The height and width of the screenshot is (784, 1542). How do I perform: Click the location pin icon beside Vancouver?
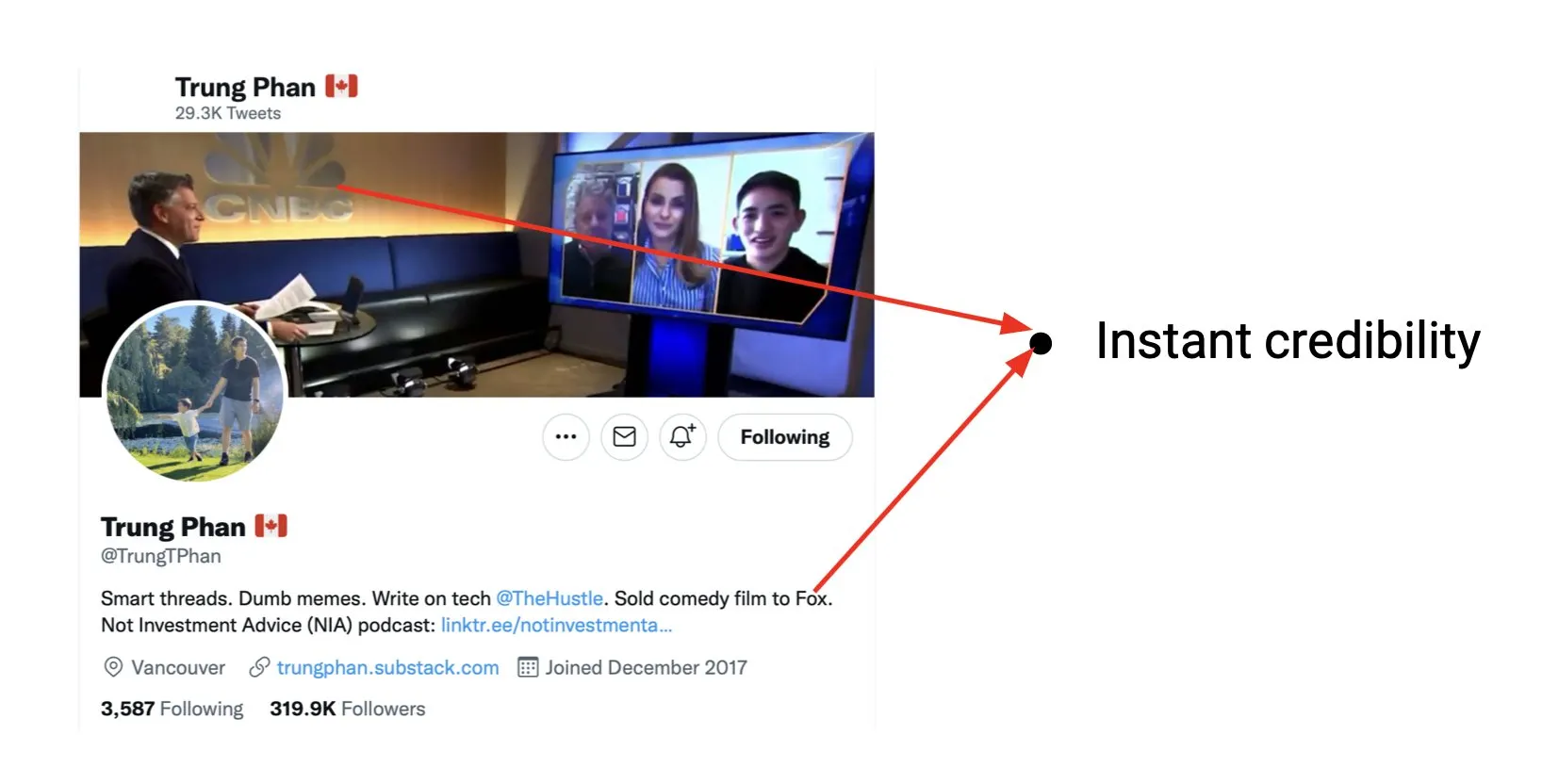pos(113,668)
